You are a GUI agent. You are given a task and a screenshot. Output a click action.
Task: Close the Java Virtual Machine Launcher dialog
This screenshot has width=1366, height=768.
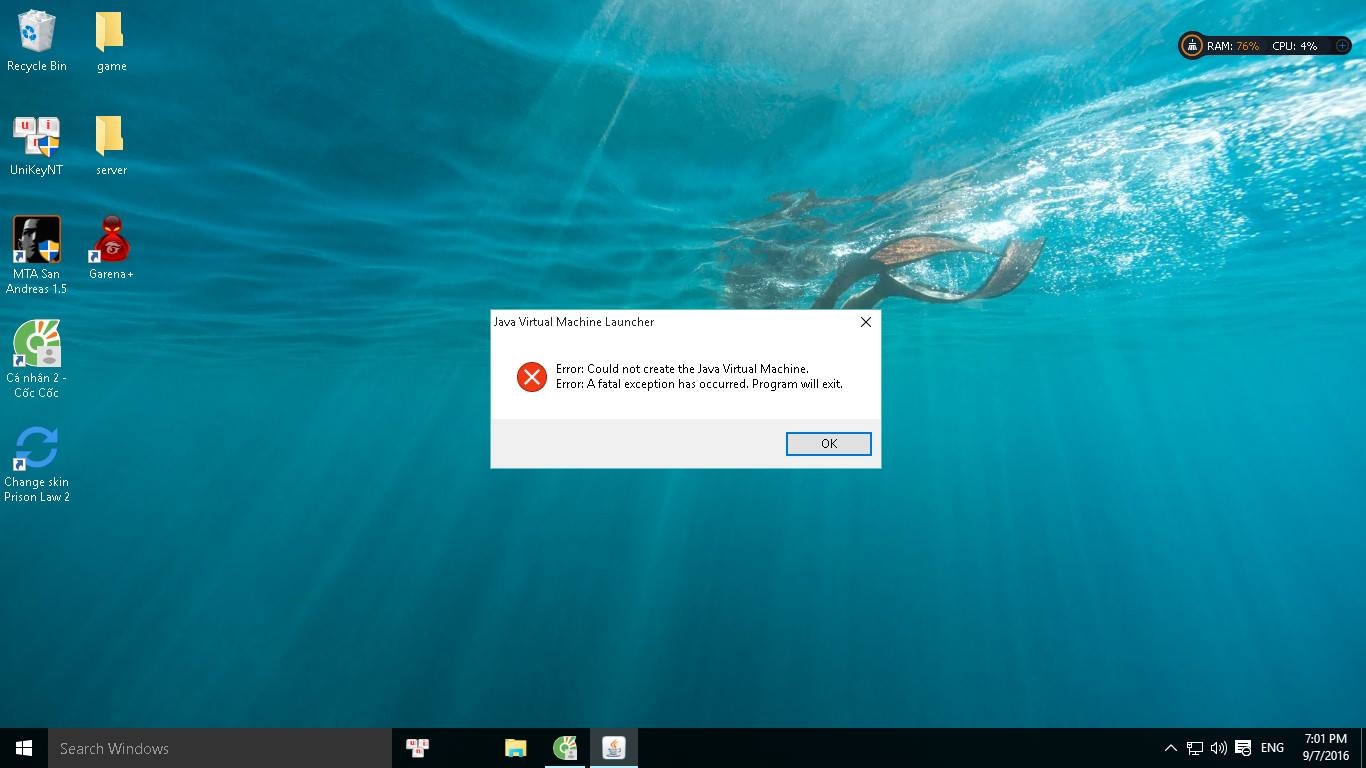pyautogui.click(x=866, y=322)
